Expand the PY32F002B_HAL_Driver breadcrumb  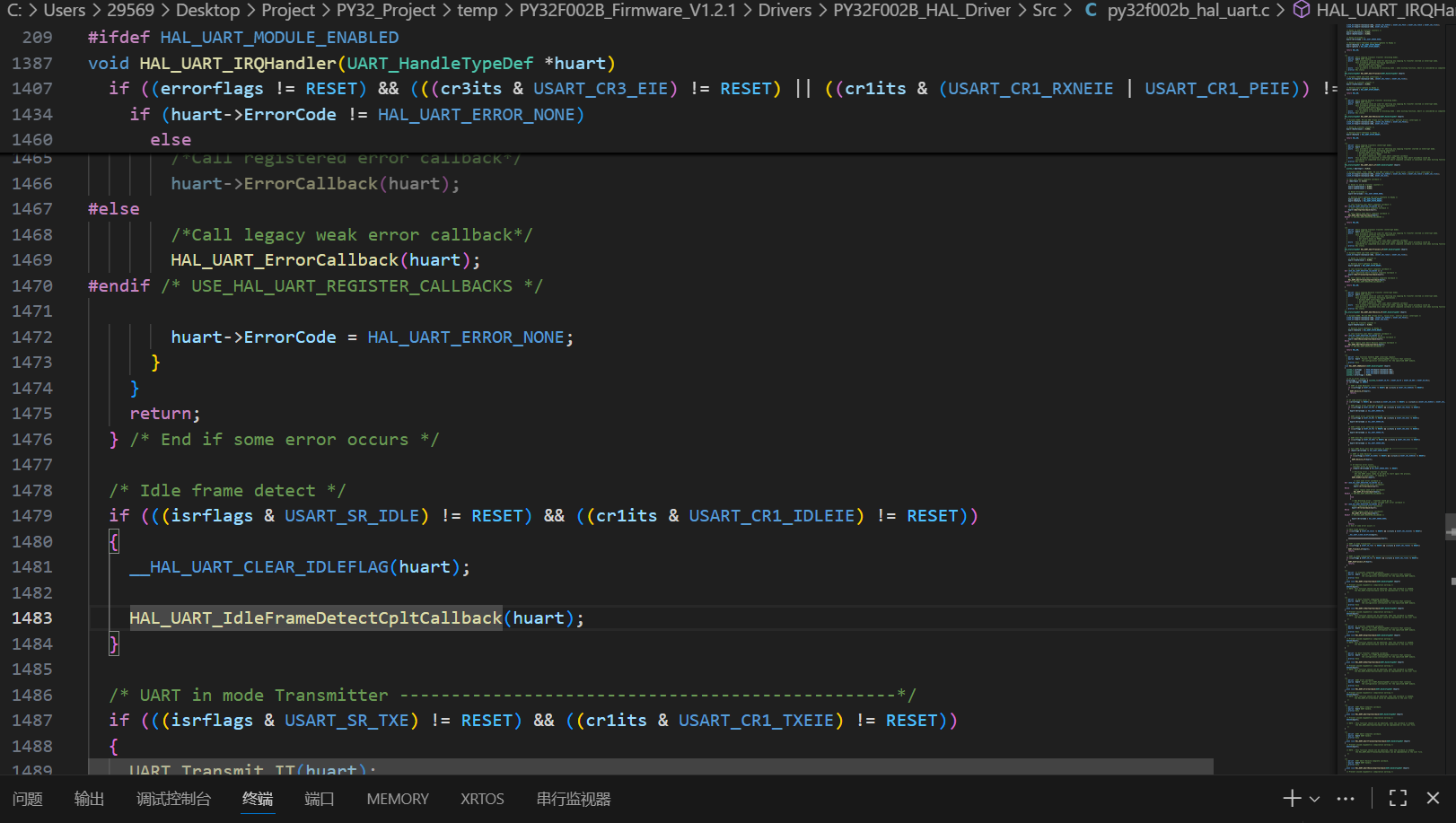tap(922, 10)
